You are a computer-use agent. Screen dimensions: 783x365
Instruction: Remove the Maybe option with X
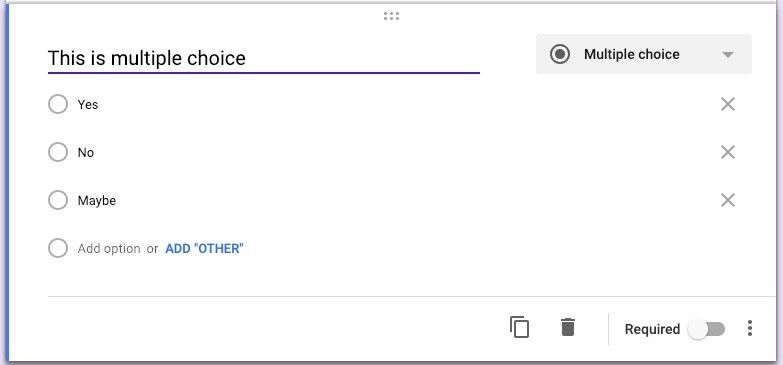[x=728, y=200]
